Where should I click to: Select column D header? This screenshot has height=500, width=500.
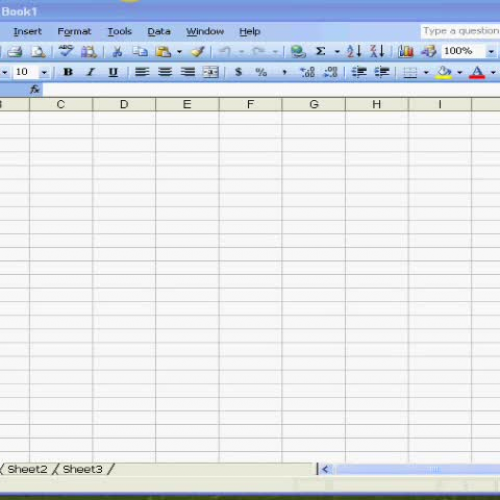pyautogui.click(x=124, y=104)
